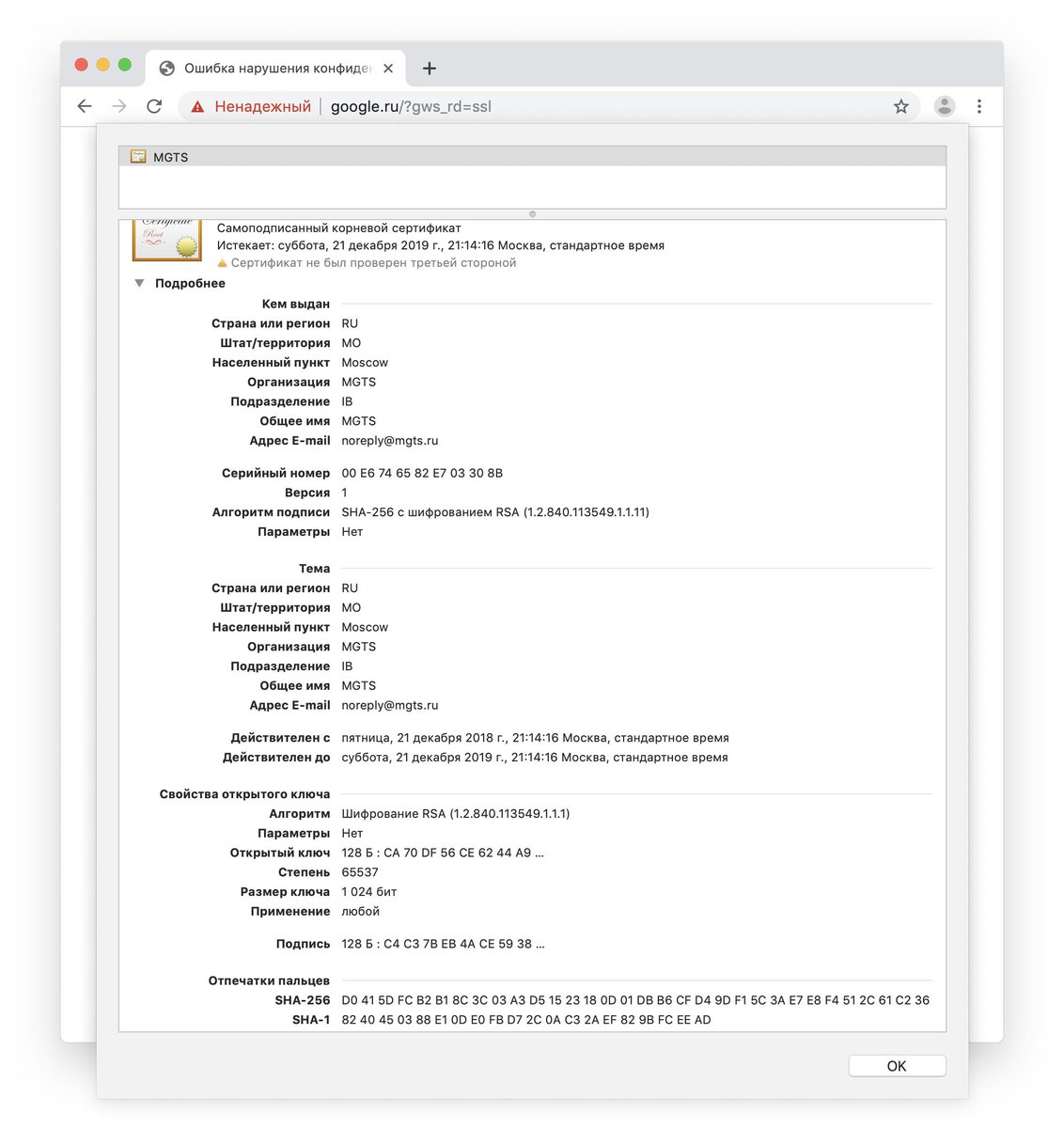Open the user profile avatar
Screen dimensions: 1064x1128
click(x=945, y=106)
